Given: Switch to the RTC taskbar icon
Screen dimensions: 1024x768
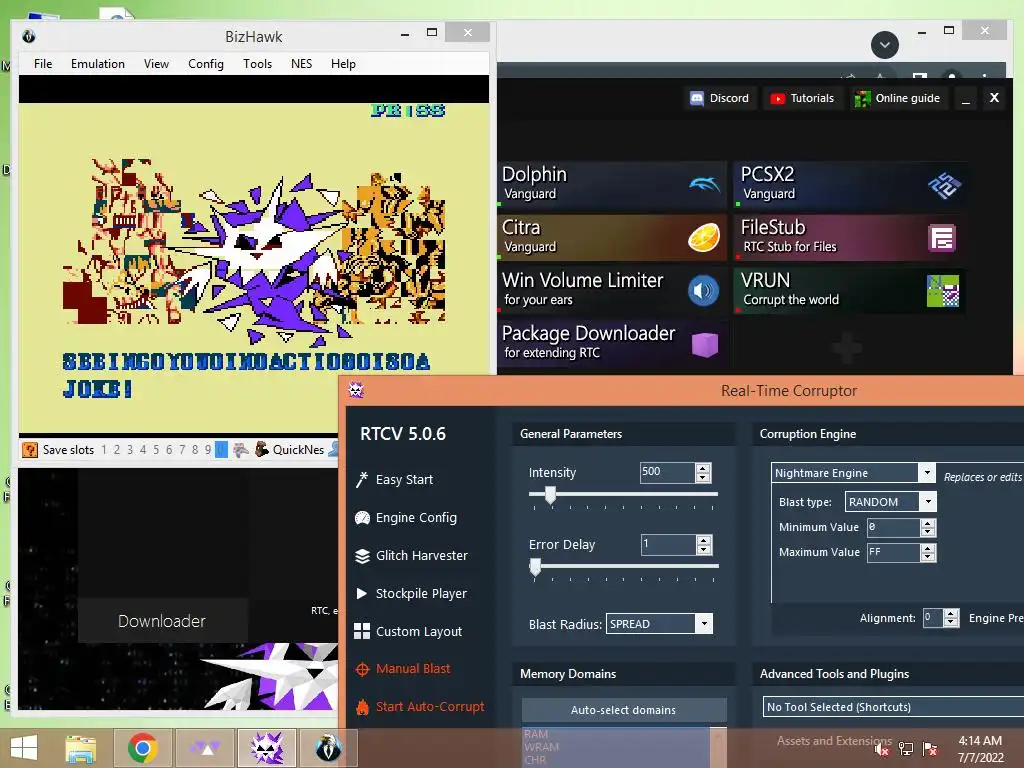Looking at the screenshot, I should pos(267,748).
